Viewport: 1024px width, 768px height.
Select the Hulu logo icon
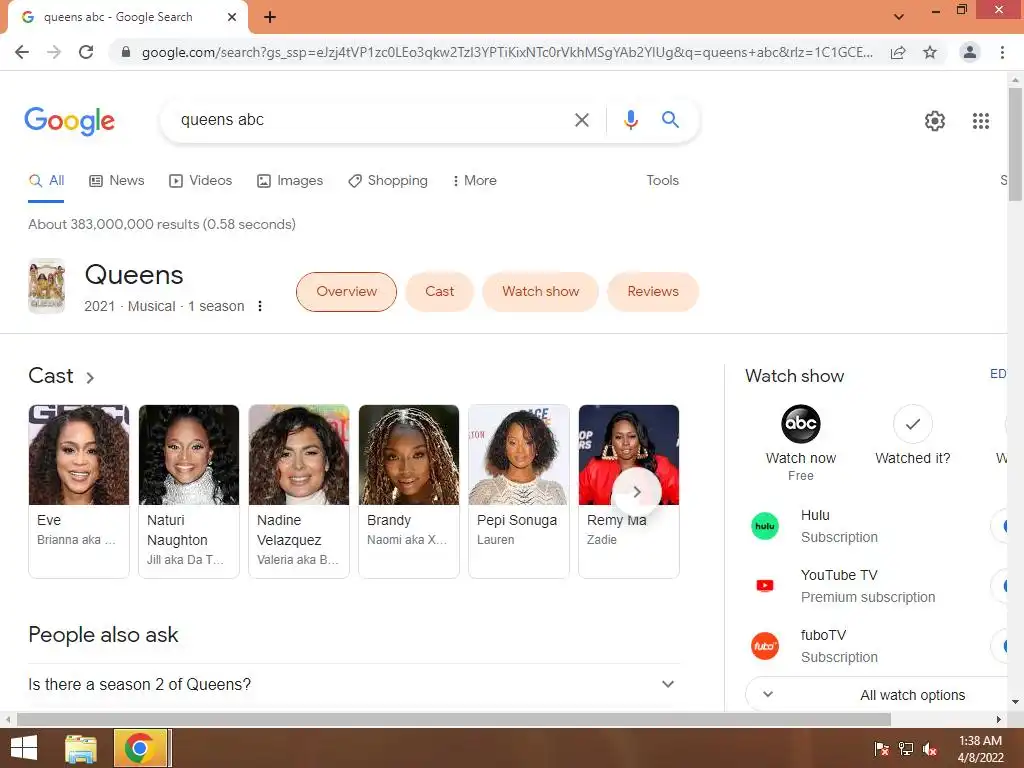tap(765, 526)
